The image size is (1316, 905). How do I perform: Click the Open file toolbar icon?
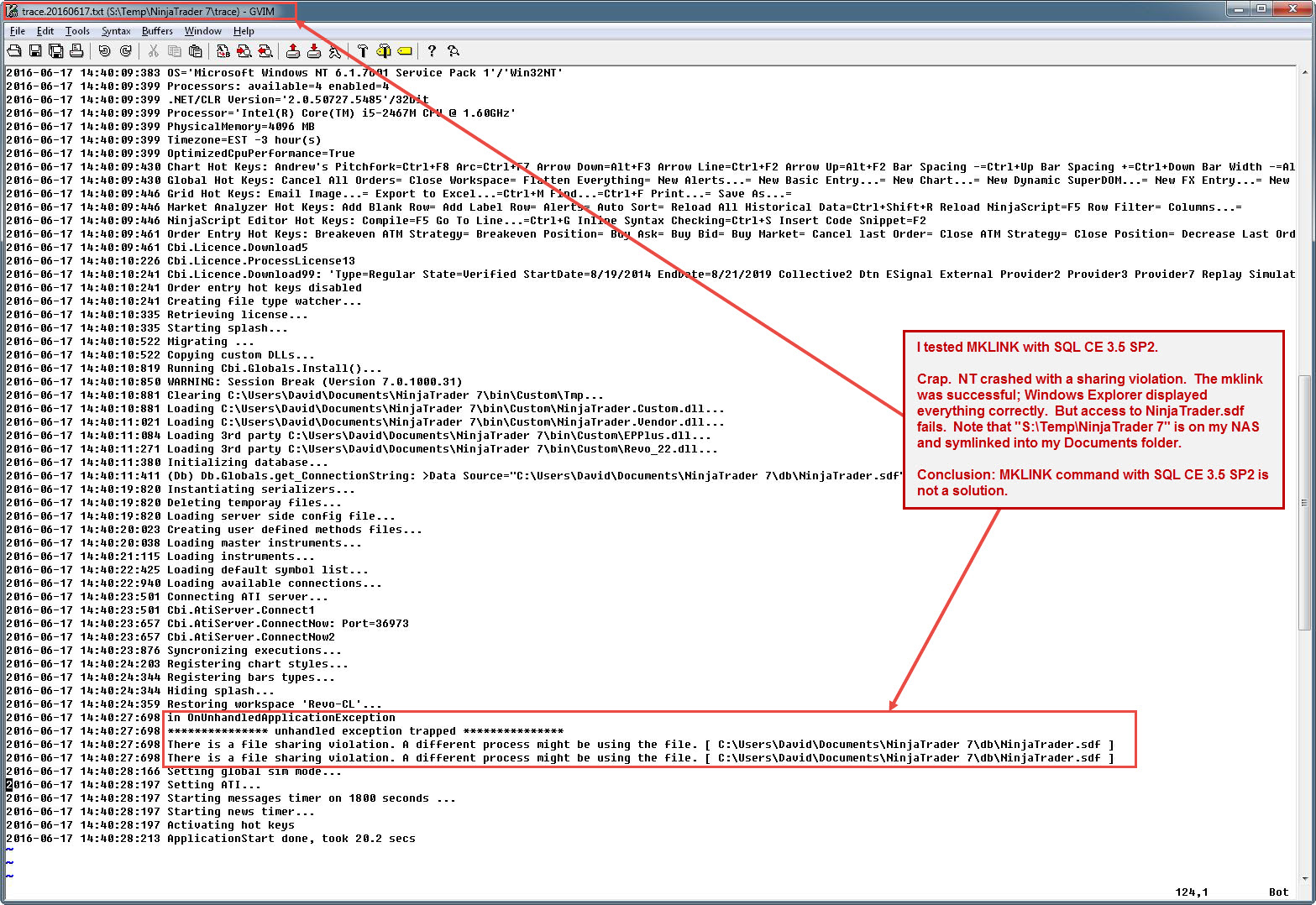(x=14, y=51)
